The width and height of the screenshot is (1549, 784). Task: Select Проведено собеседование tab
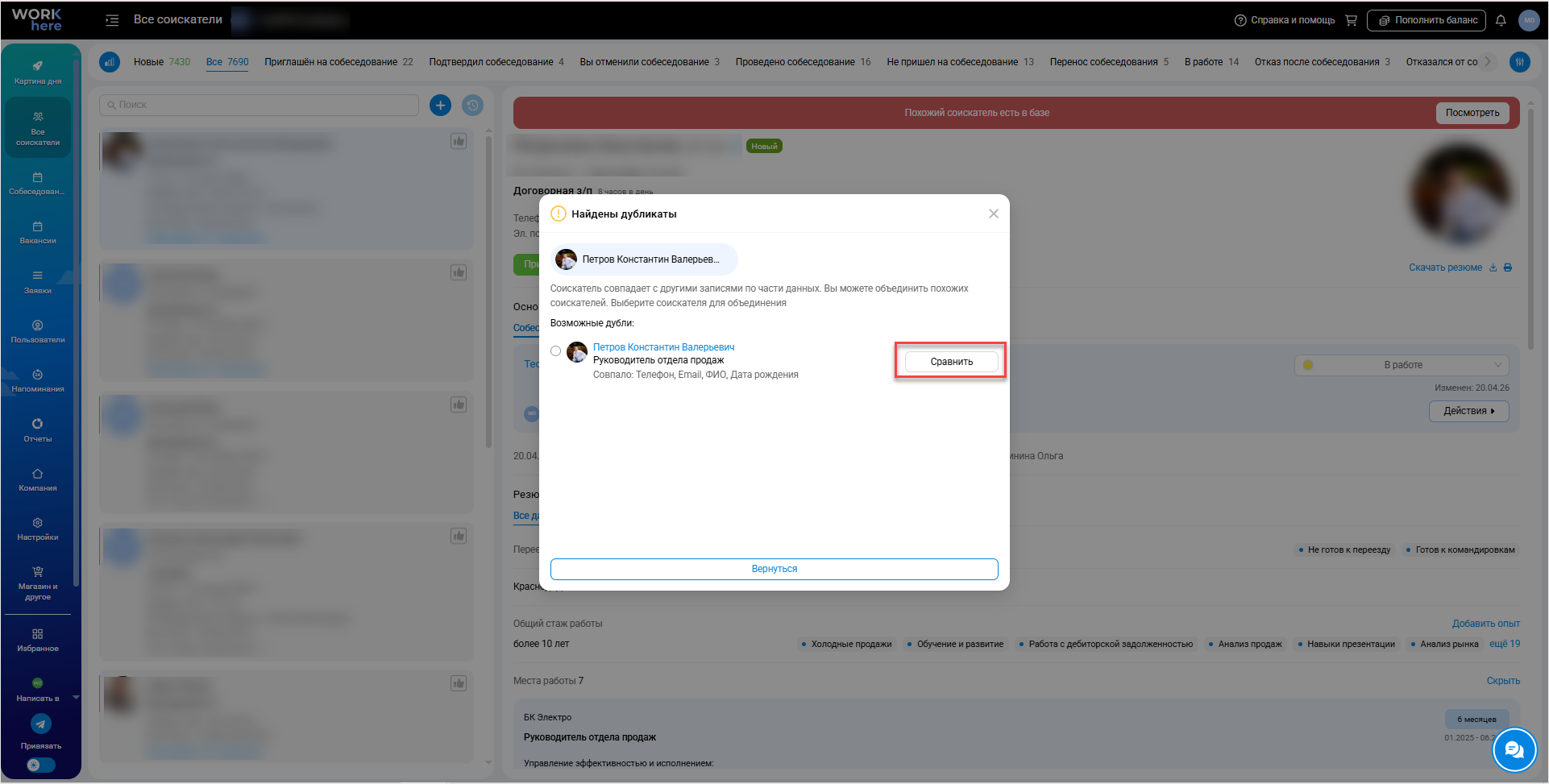803,62
